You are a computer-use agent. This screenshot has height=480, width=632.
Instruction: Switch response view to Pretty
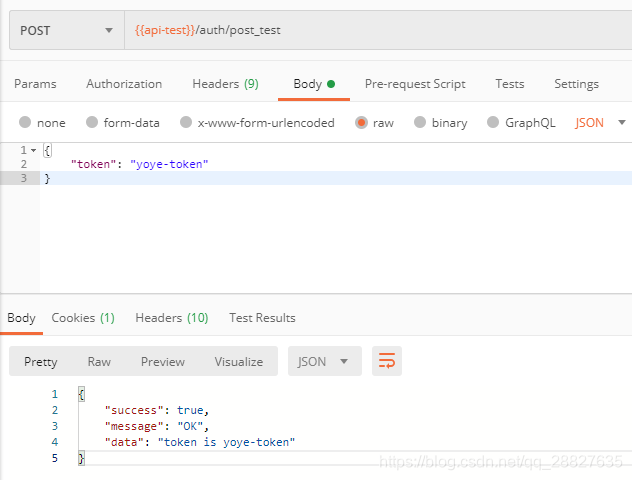[x=41, y=362]
